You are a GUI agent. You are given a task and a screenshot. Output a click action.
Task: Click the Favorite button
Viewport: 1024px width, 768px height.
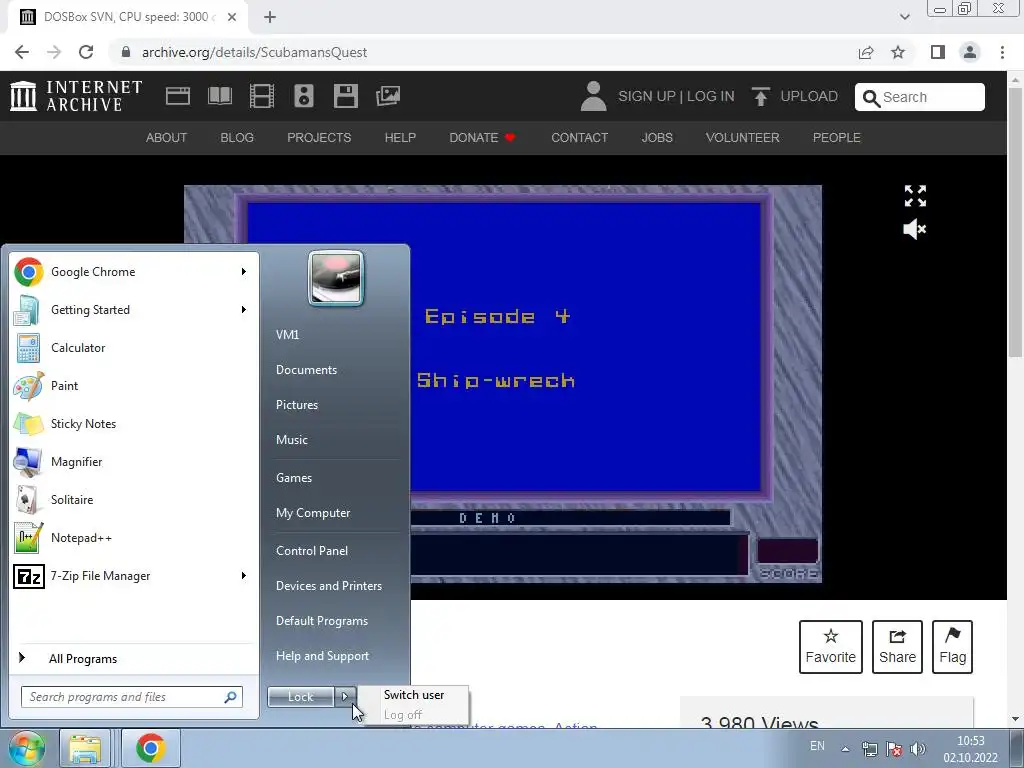click(x=831, y=647)
